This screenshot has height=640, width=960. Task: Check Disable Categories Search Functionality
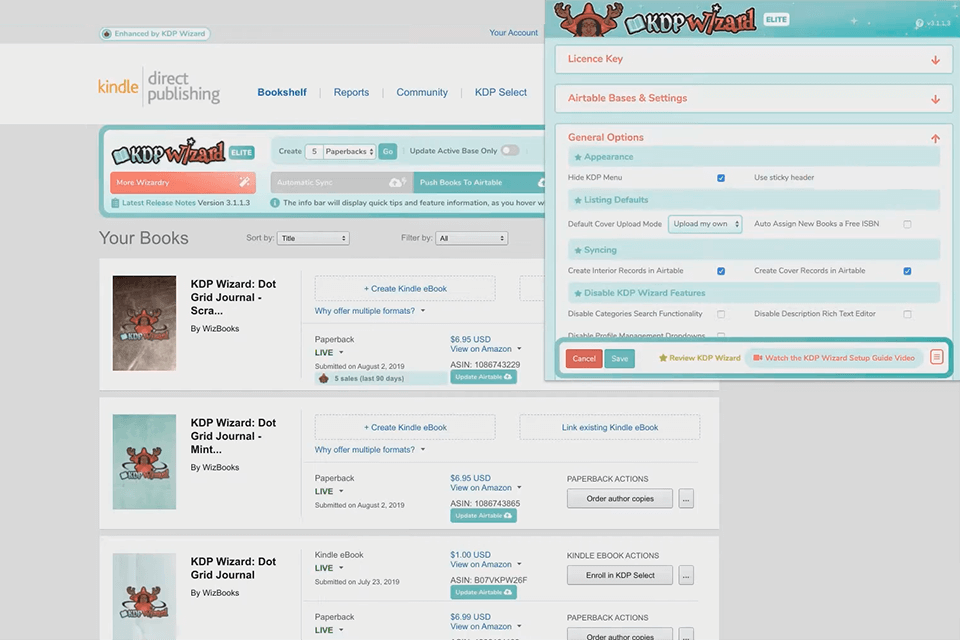(x=721, y=314)
